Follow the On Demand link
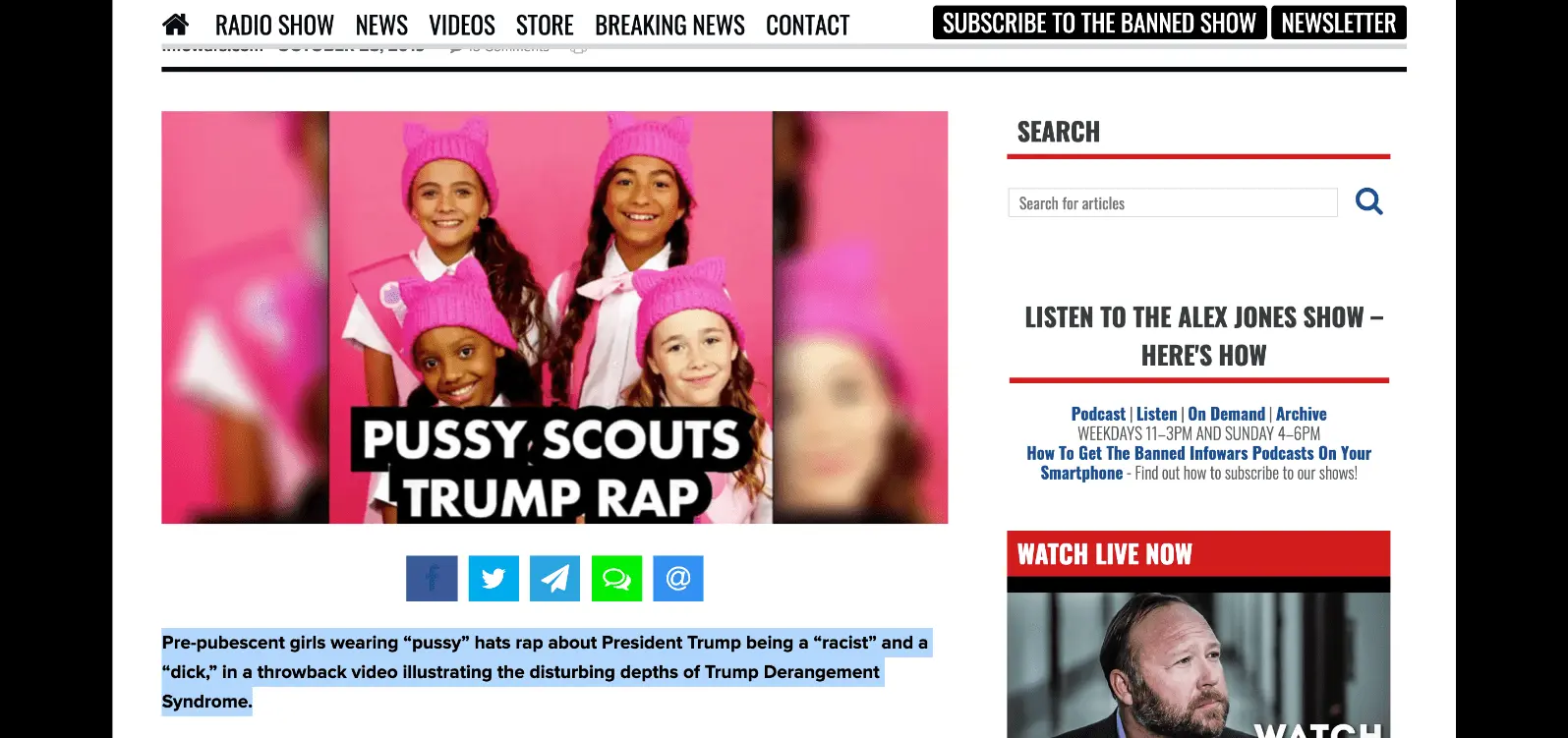The height and width of the screenshot is (738, 1568). [x=1226, y=414]
